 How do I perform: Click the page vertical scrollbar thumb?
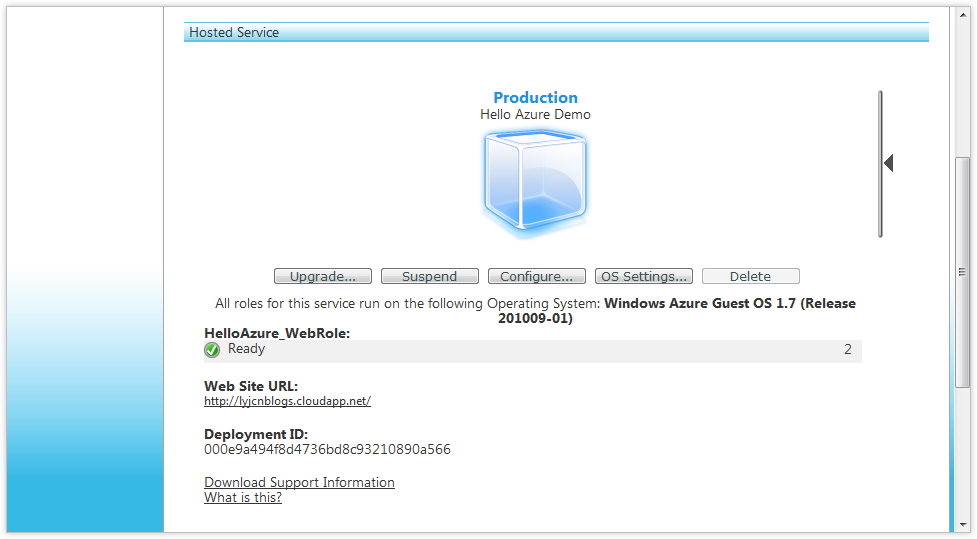pos(963,272)
